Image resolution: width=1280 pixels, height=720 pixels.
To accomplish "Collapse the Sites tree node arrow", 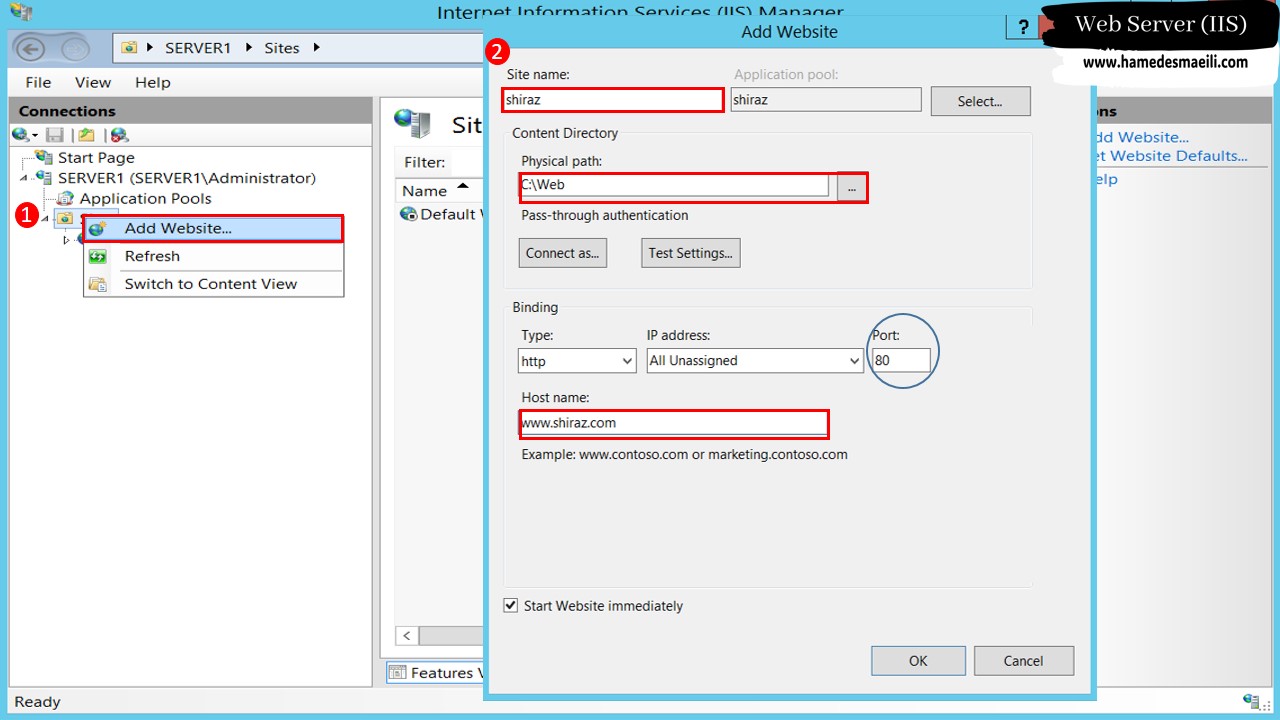I will (x=44, y=219).
